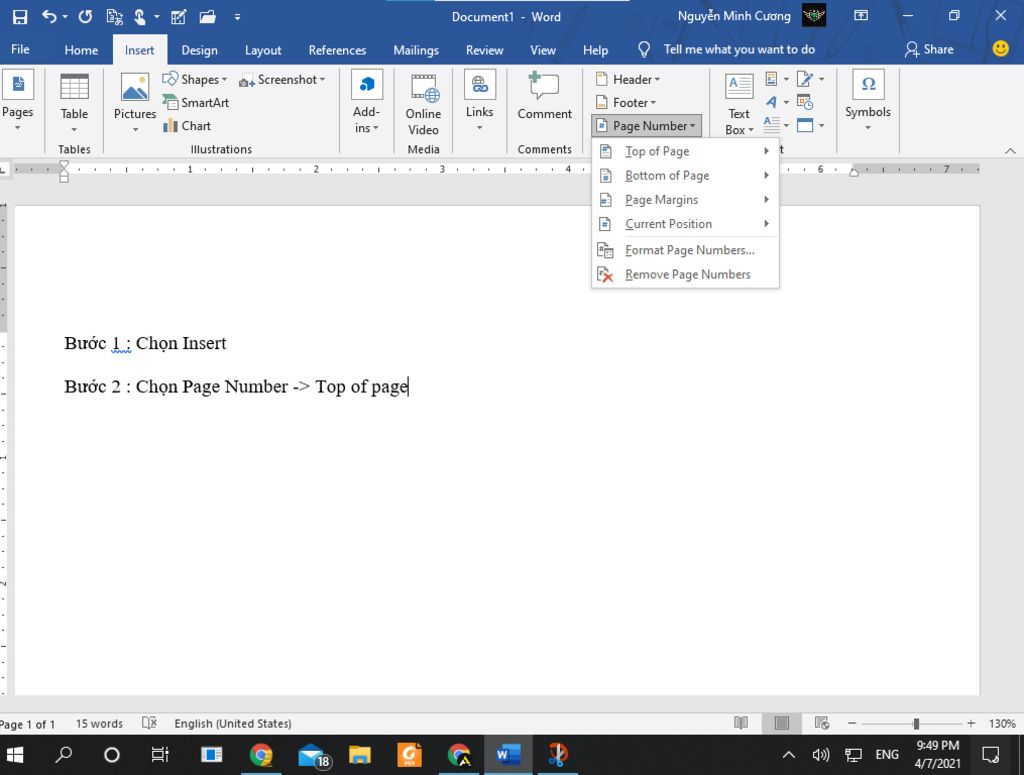The height and width of the screenshot is (775, 1024).
Task: Click the Repeat Typing circular arrow icon
Action: pyautogui.click(x=86, y=16)
